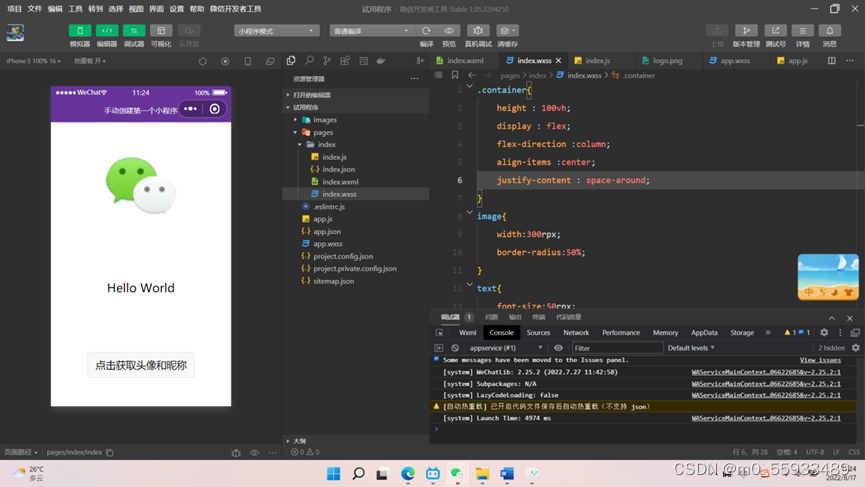Click the compile refresh icon
Screen dimensions: 865x487
pos(426,31)
